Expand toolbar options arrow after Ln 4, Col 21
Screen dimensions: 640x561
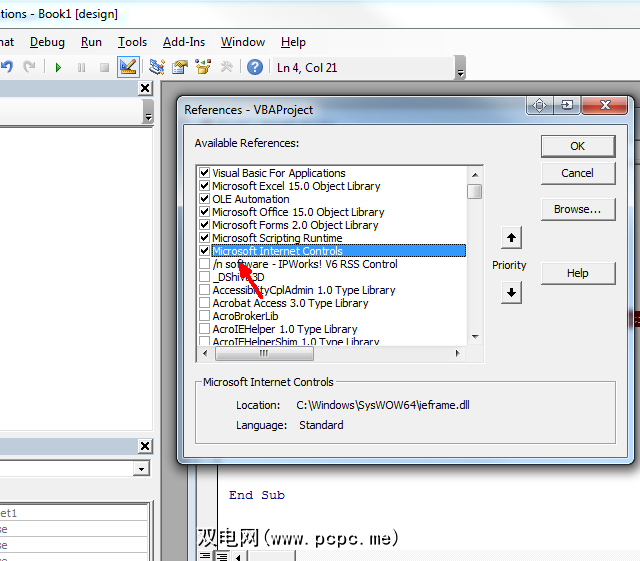(460, 68)
